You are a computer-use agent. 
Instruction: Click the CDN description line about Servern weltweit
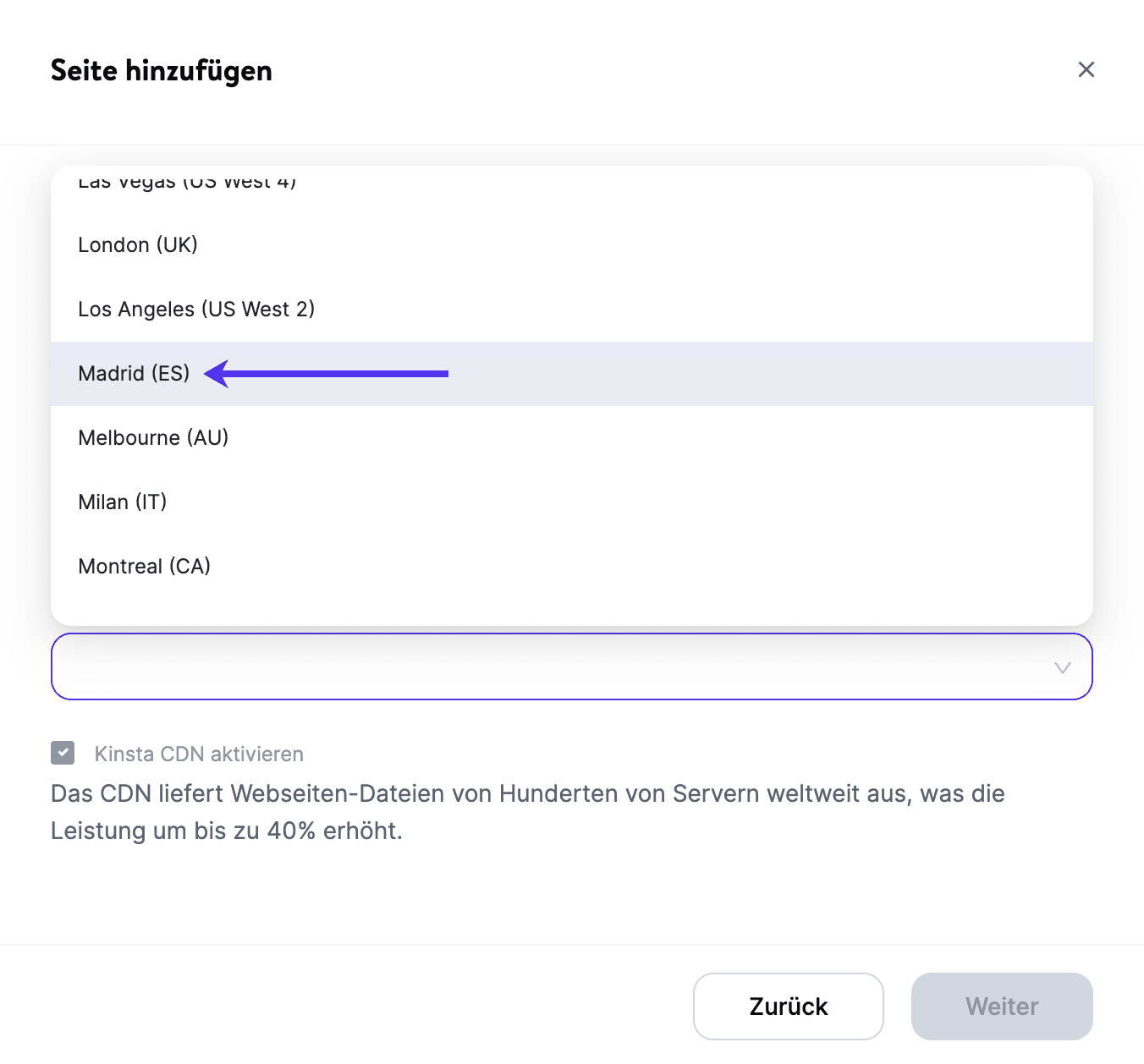click(x=528, y=793)
